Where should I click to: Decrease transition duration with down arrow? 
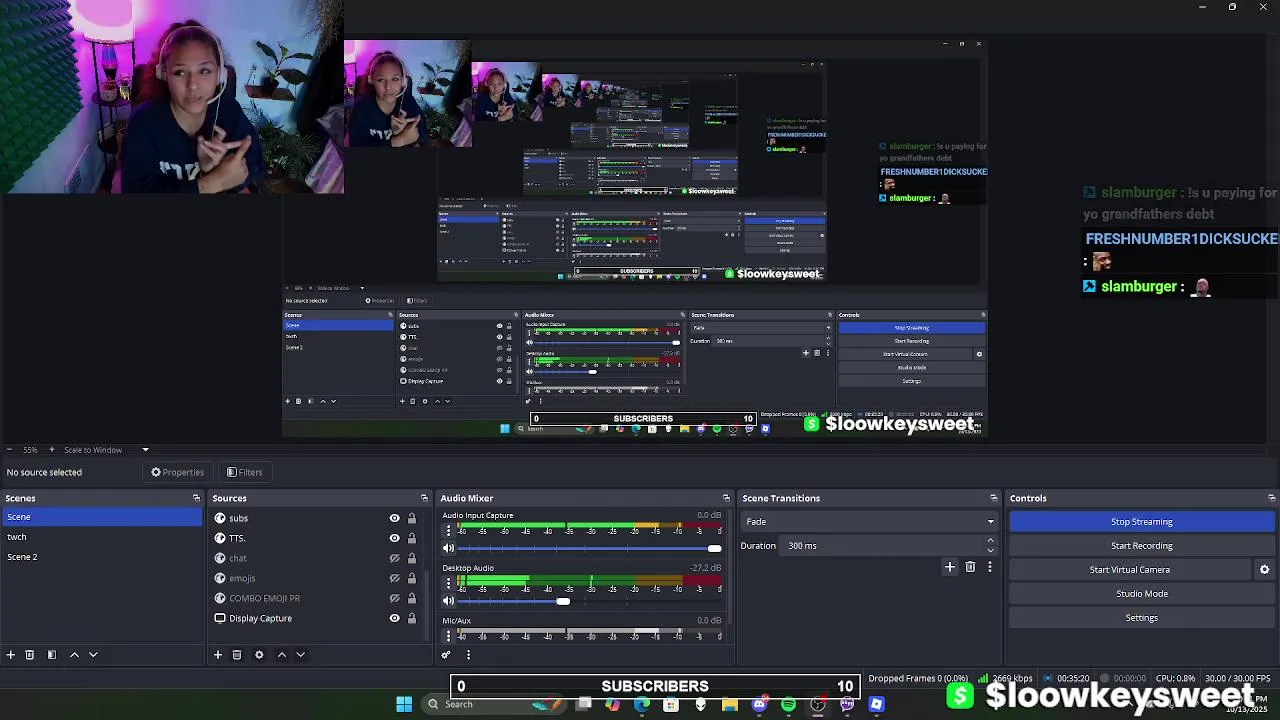tap(991, 550)
